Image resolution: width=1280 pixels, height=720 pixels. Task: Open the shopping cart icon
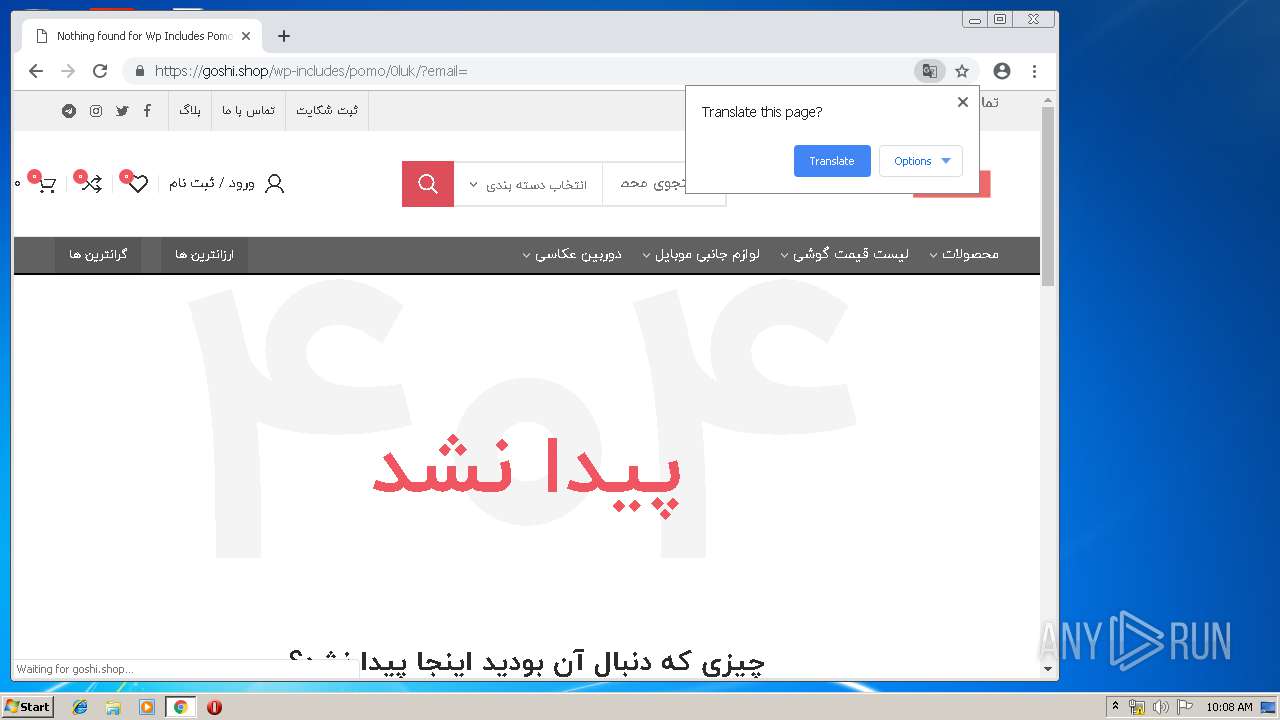tap(46, 184)
